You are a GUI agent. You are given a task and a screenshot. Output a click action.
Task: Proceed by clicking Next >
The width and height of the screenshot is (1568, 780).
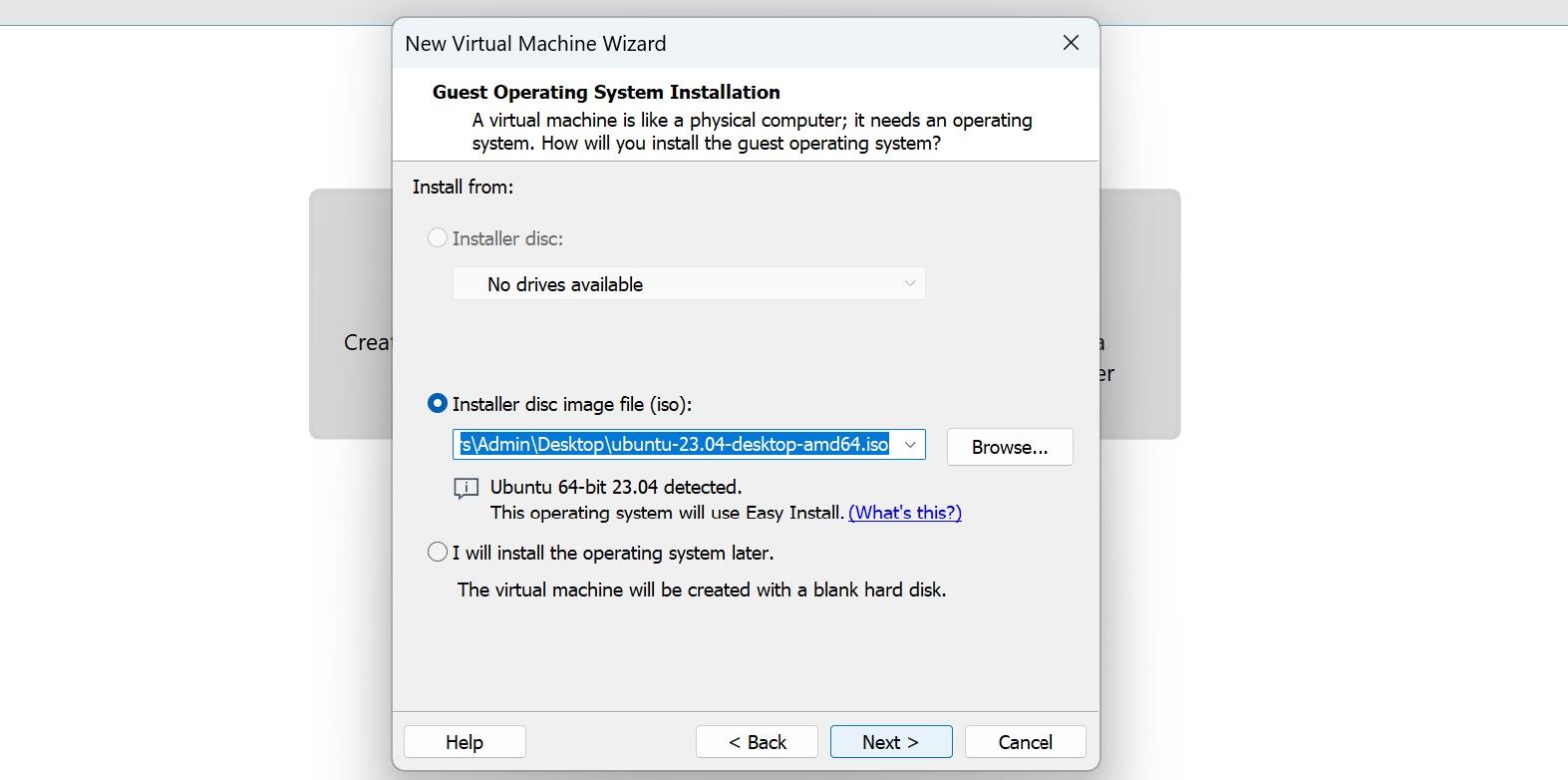[x=890, y=742]
